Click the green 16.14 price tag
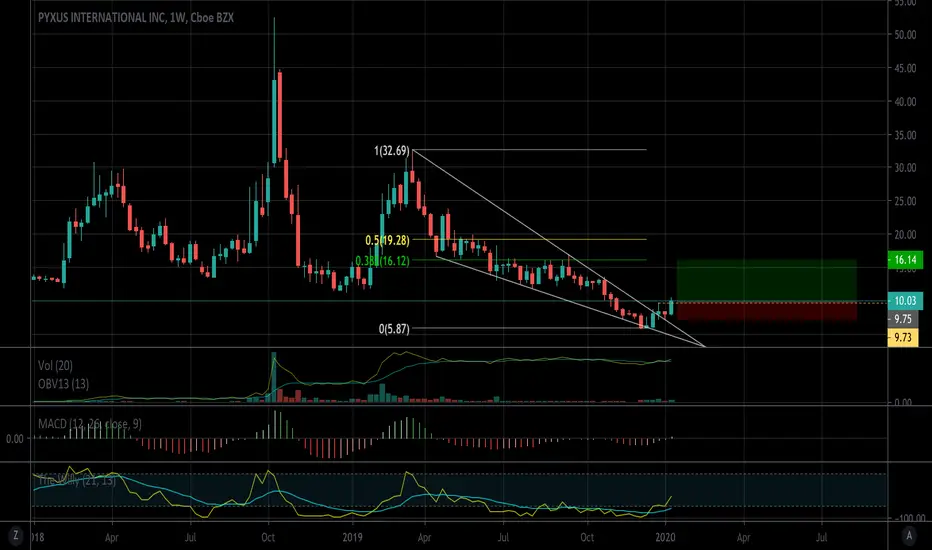Viewport: 932px width, 550px height. (905, 259)
